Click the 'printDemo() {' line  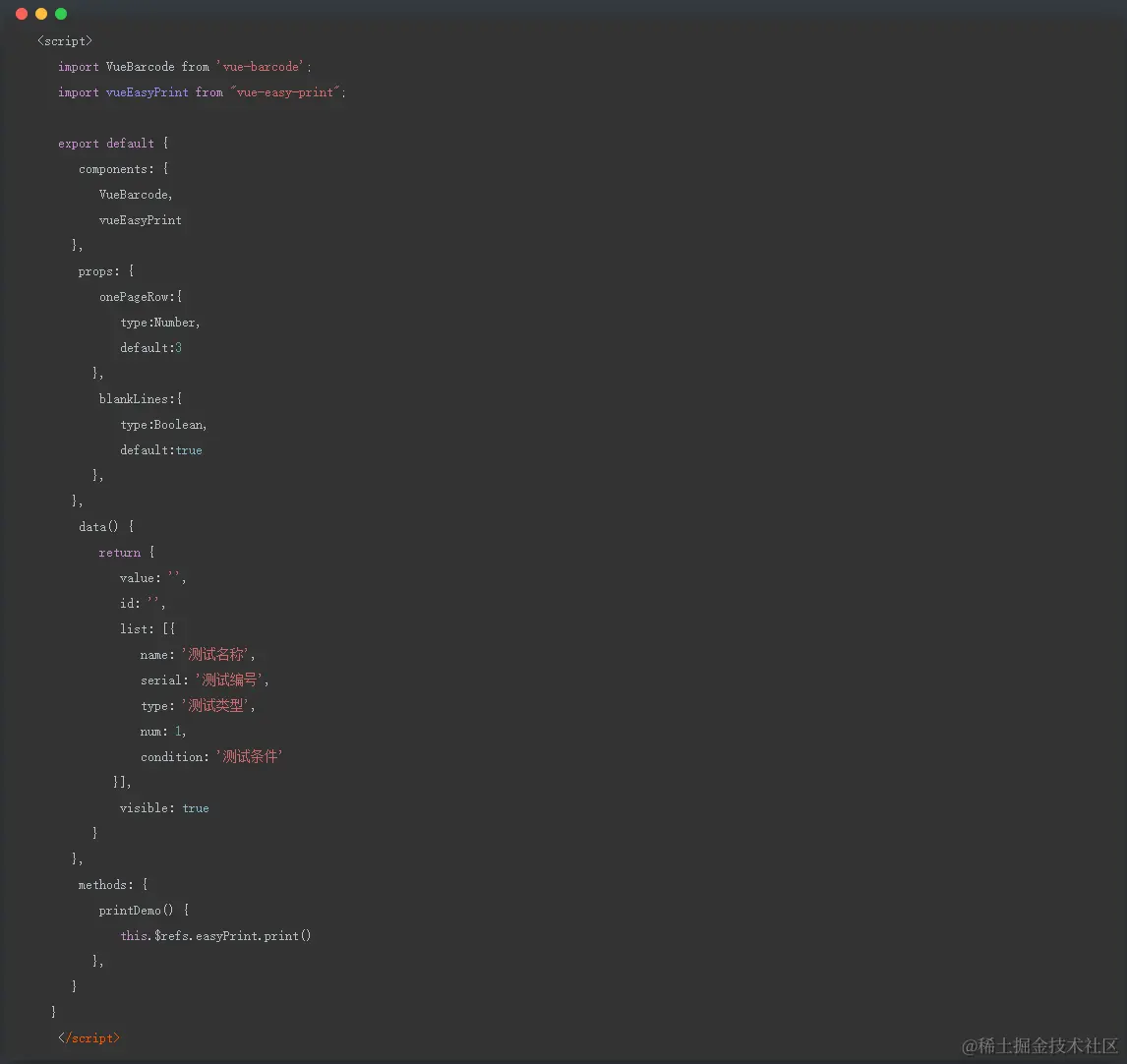coord(144,911)
